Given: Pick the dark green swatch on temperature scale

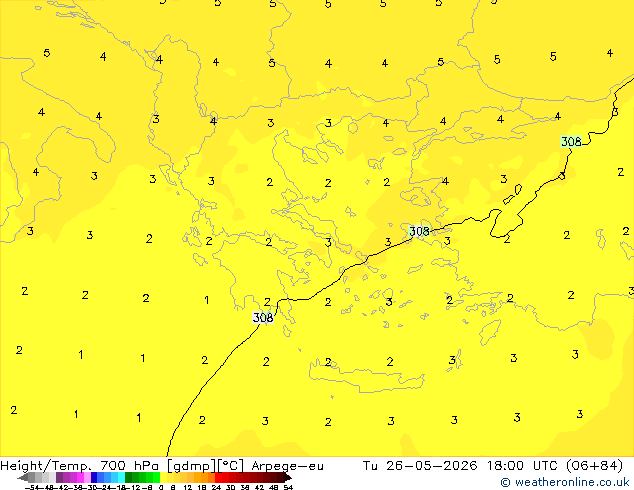Looking at the screenshot, I should tap(128, 478).
